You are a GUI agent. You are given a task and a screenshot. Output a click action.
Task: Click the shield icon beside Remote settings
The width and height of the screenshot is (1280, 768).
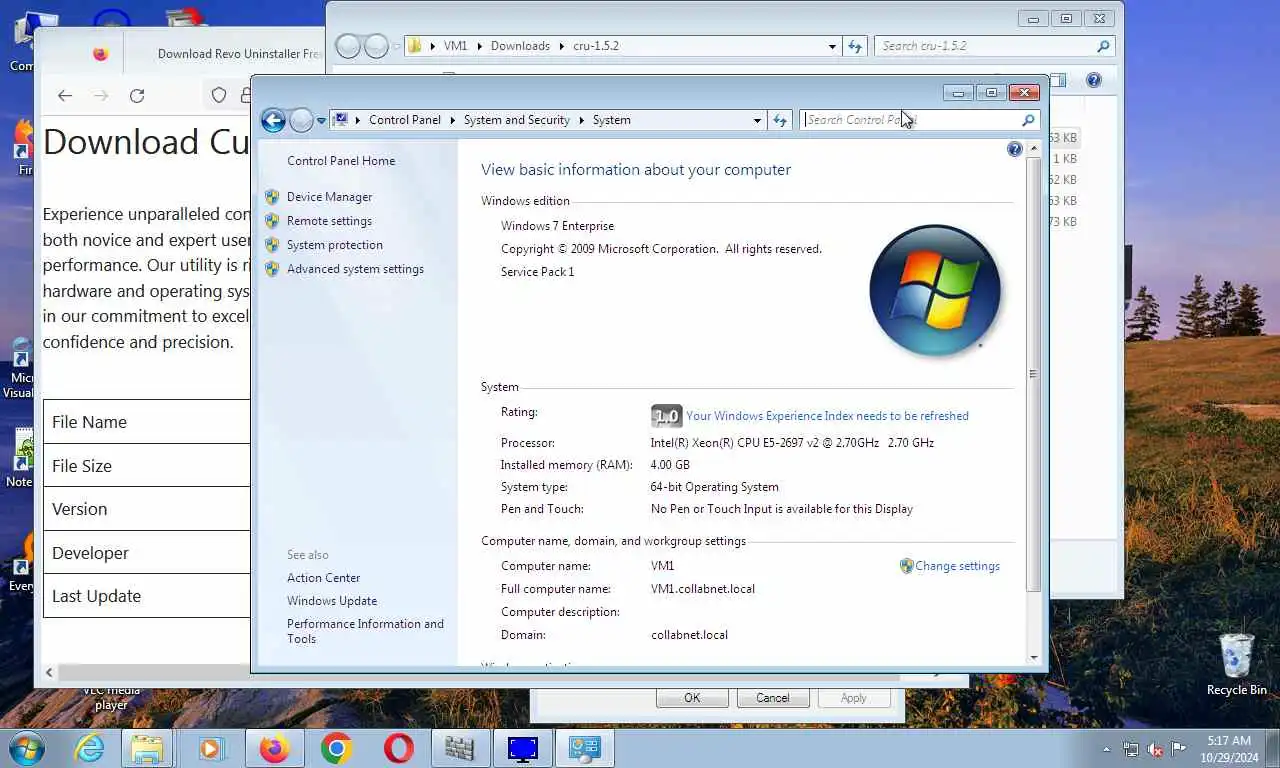[272, 221]
